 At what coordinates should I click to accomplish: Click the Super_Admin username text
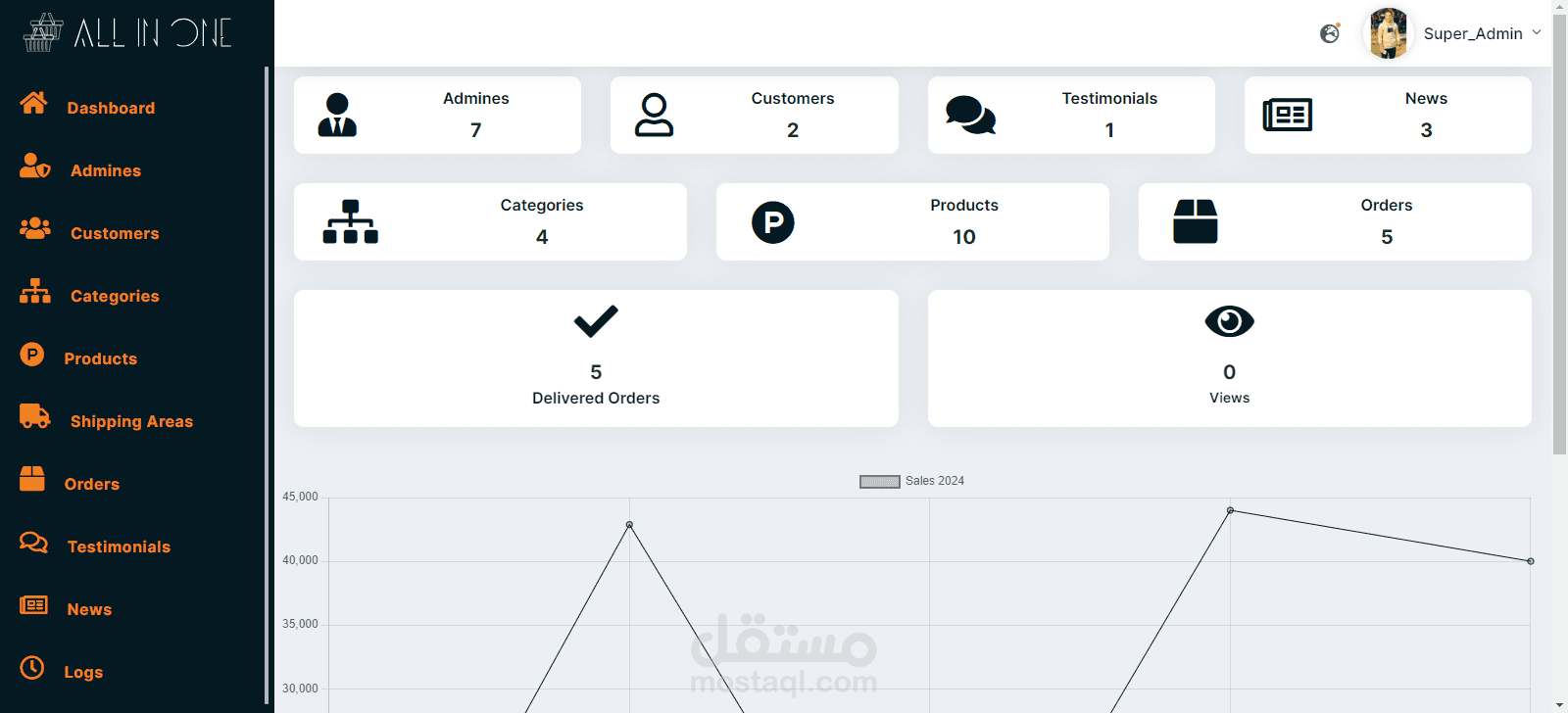pyautogui.click(x=1473, y=33)
